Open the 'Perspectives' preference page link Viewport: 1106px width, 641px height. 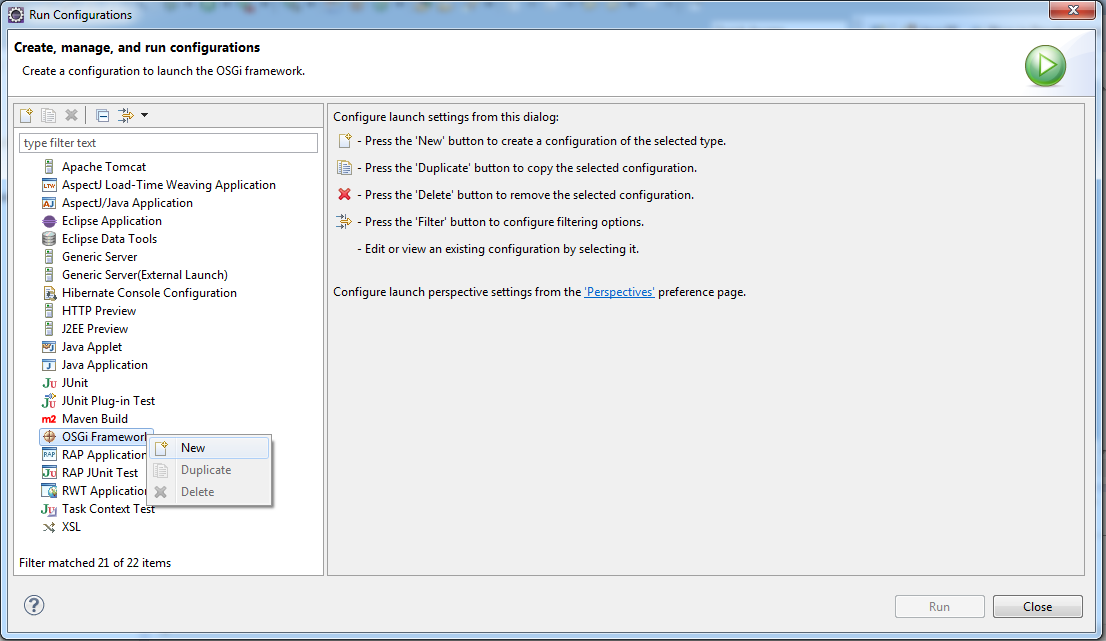click(619, 292)
